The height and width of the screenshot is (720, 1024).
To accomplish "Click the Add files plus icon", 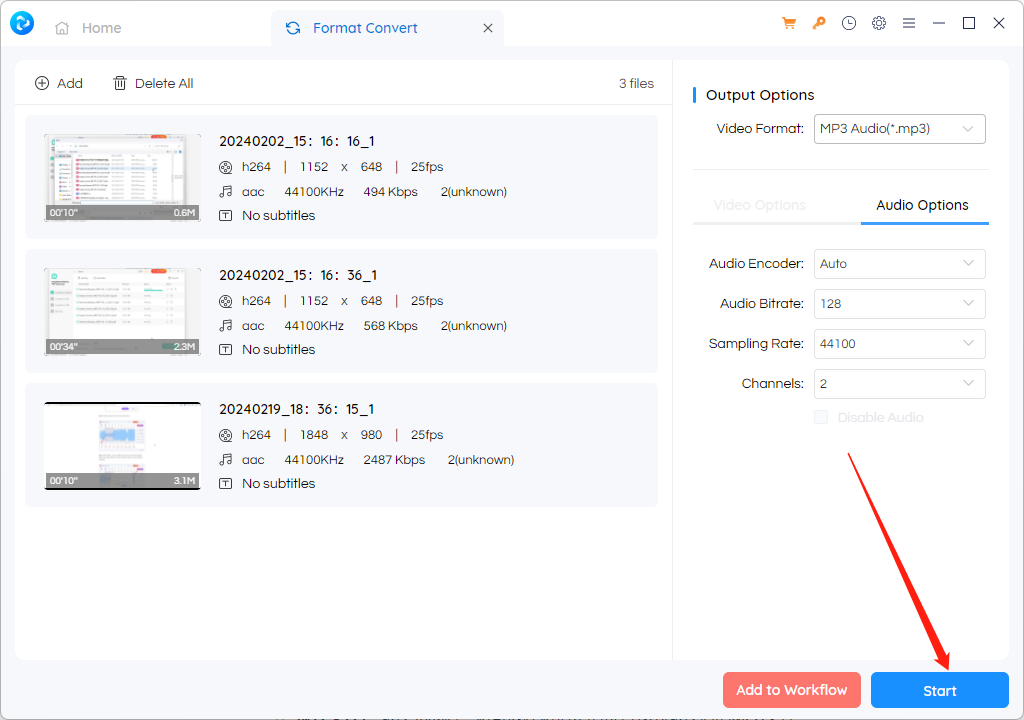I will (x=42, y=83).
